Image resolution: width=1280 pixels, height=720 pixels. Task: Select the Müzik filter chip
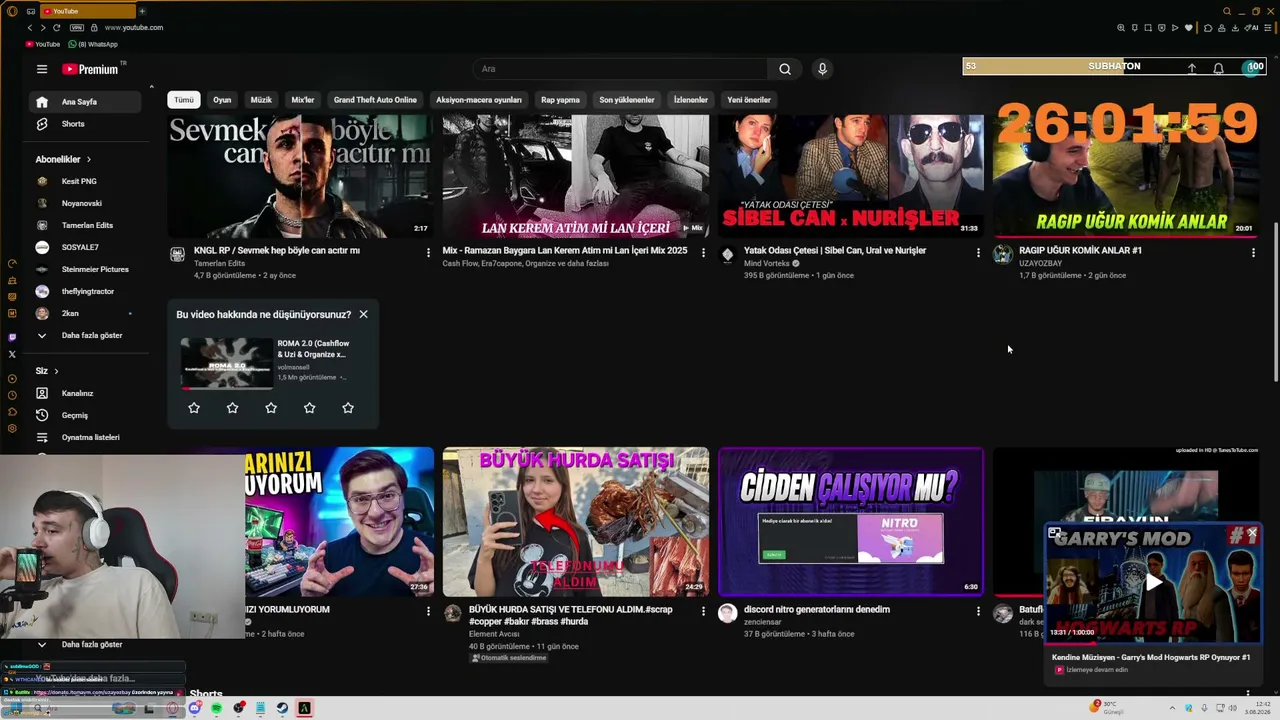click(261, 100)
